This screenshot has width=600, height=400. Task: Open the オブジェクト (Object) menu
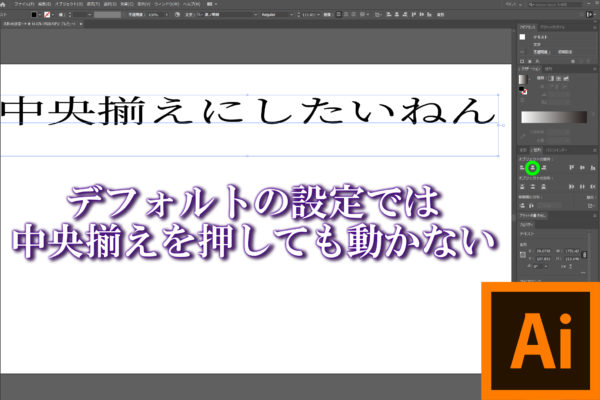pyautogui.click(x=69, y=4)
